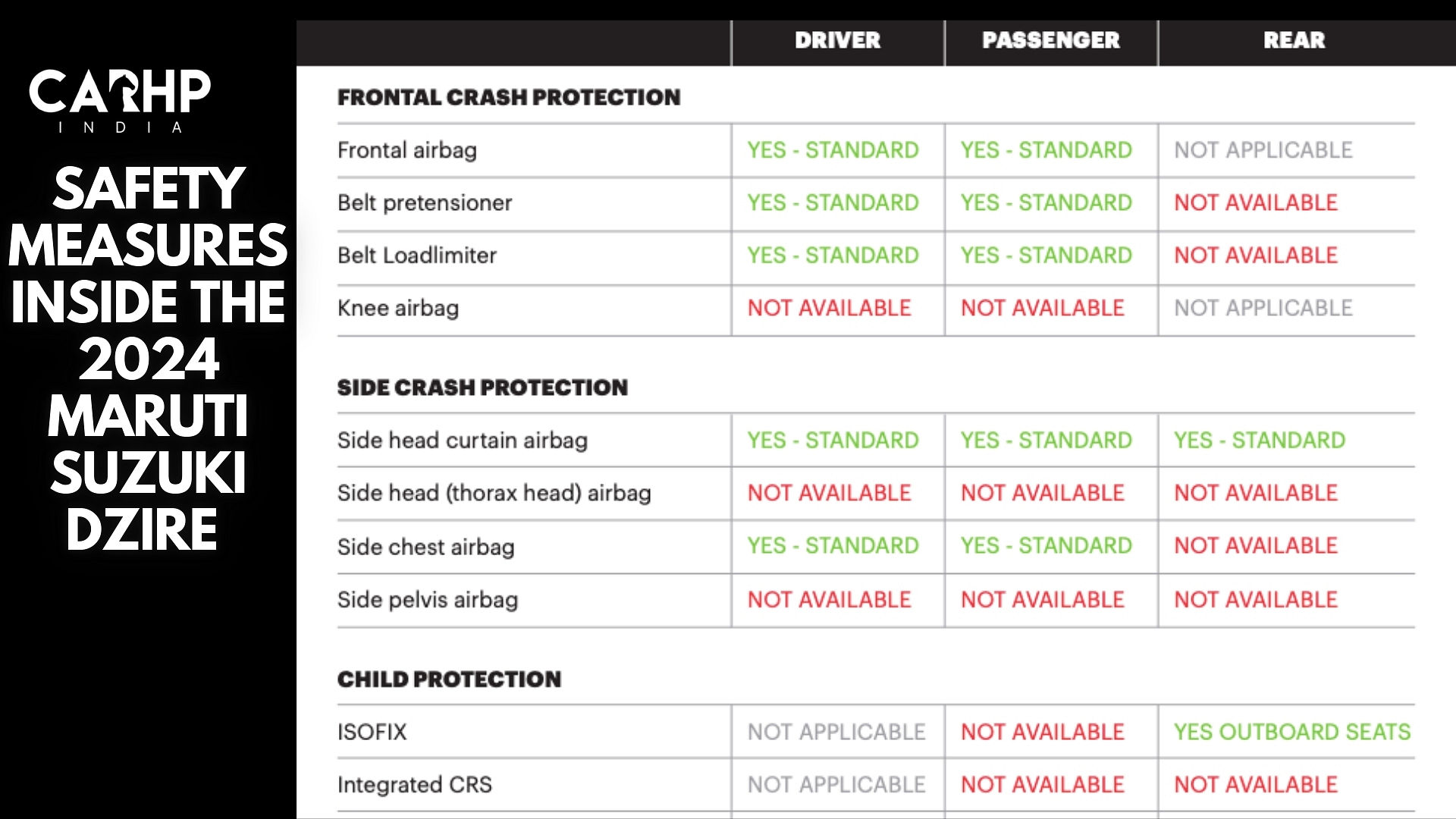Select the DRIVER column header
The width and height of the screenshot is (1456, 819).
click(837, 40)
